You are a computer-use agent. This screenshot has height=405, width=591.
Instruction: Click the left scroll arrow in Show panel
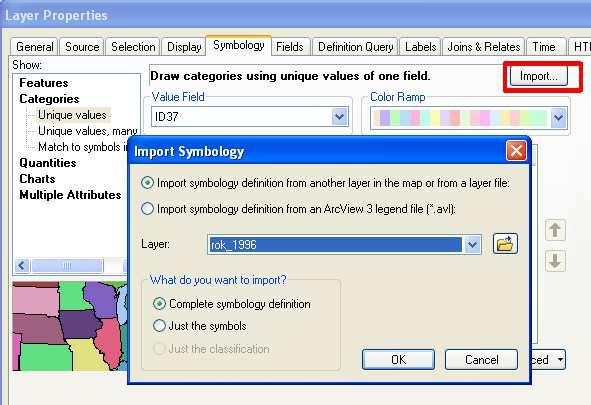click(x=22, y=266)
